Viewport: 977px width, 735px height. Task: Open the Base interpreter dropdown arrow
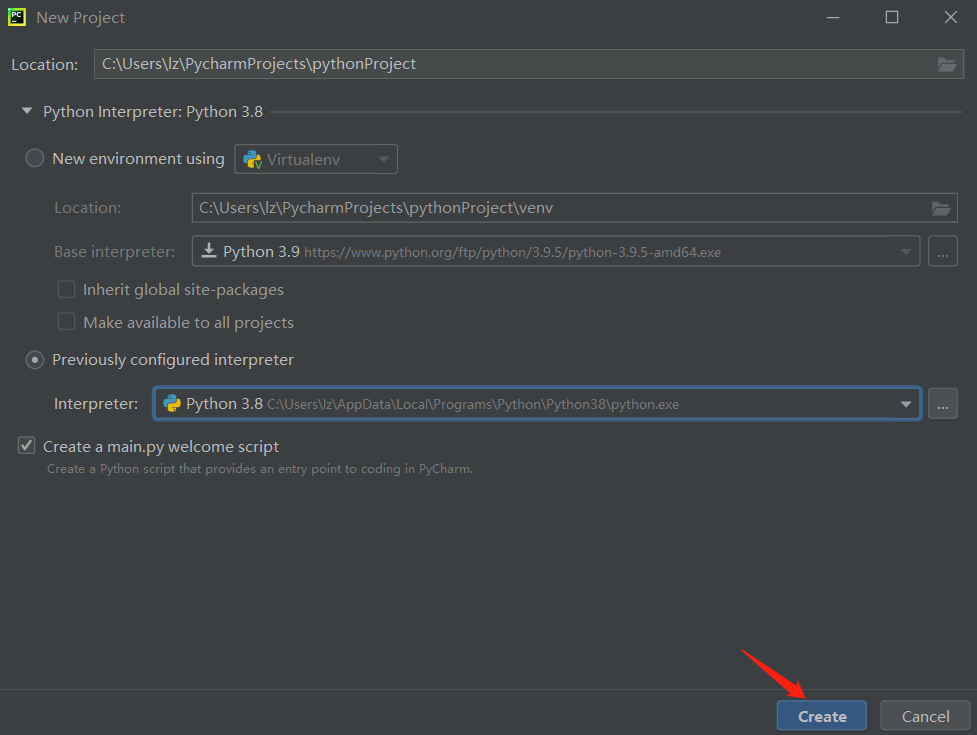point(905,252)
